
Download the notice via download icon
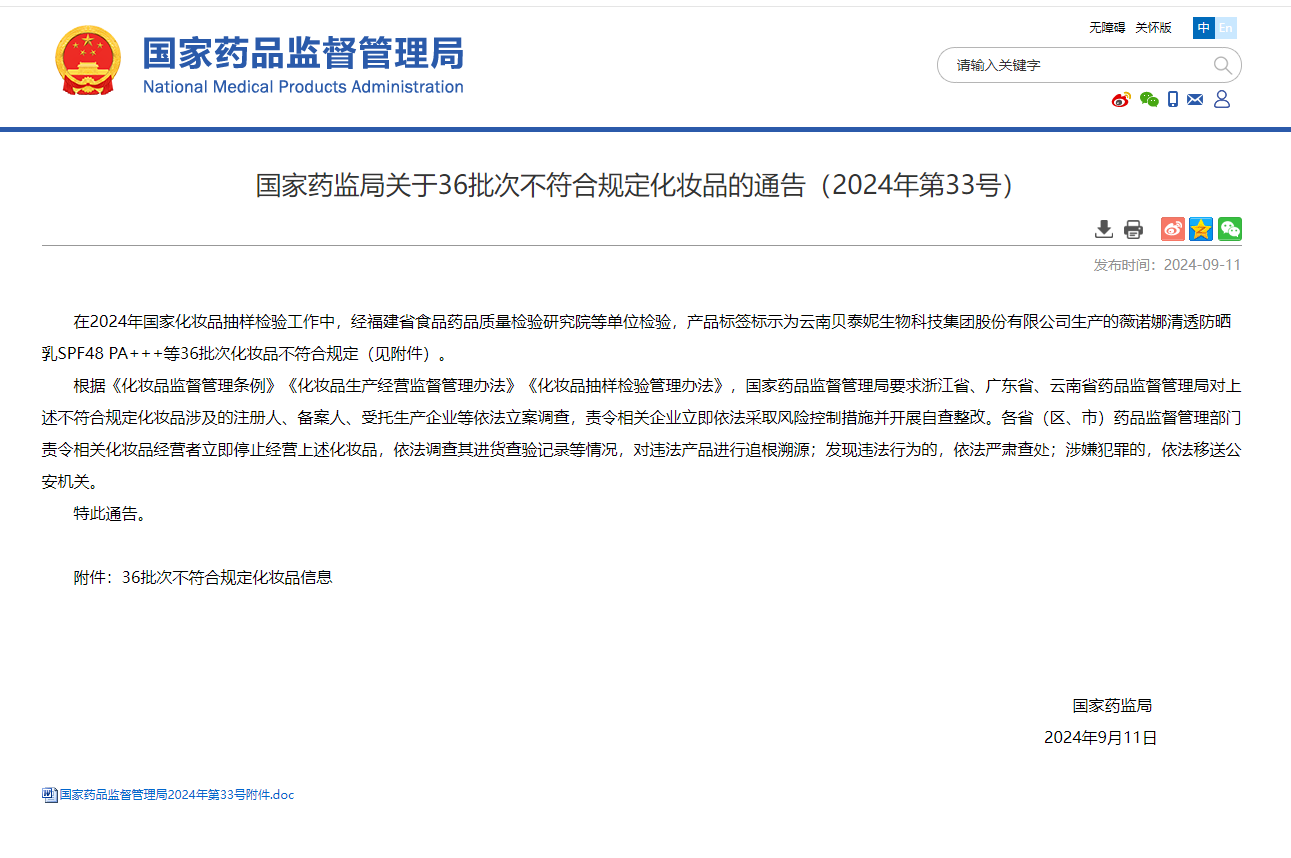pyautogui.click(x=1104, y=229)
